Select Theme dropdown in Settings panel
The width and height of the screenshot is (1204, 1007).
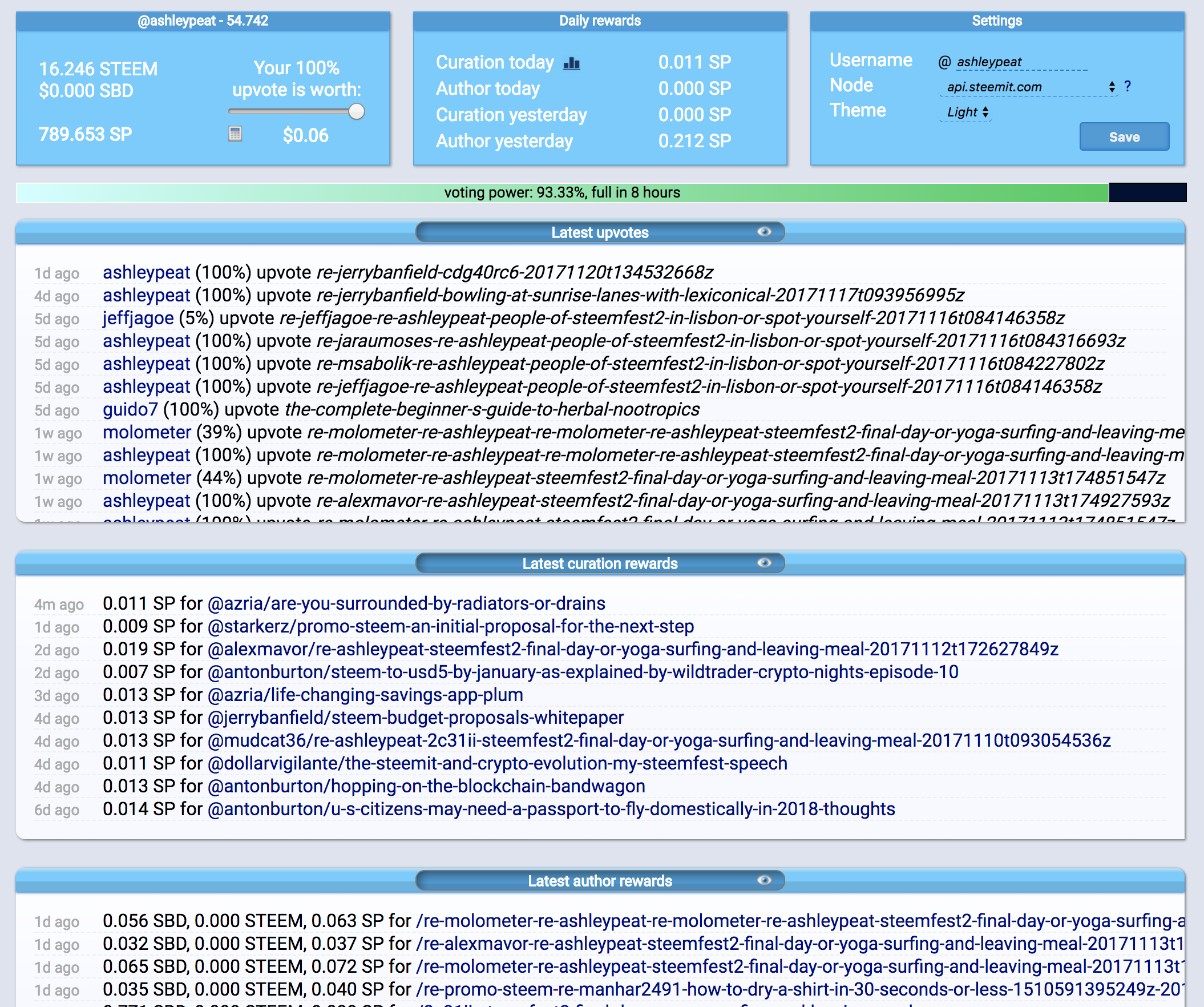point(967,112)
